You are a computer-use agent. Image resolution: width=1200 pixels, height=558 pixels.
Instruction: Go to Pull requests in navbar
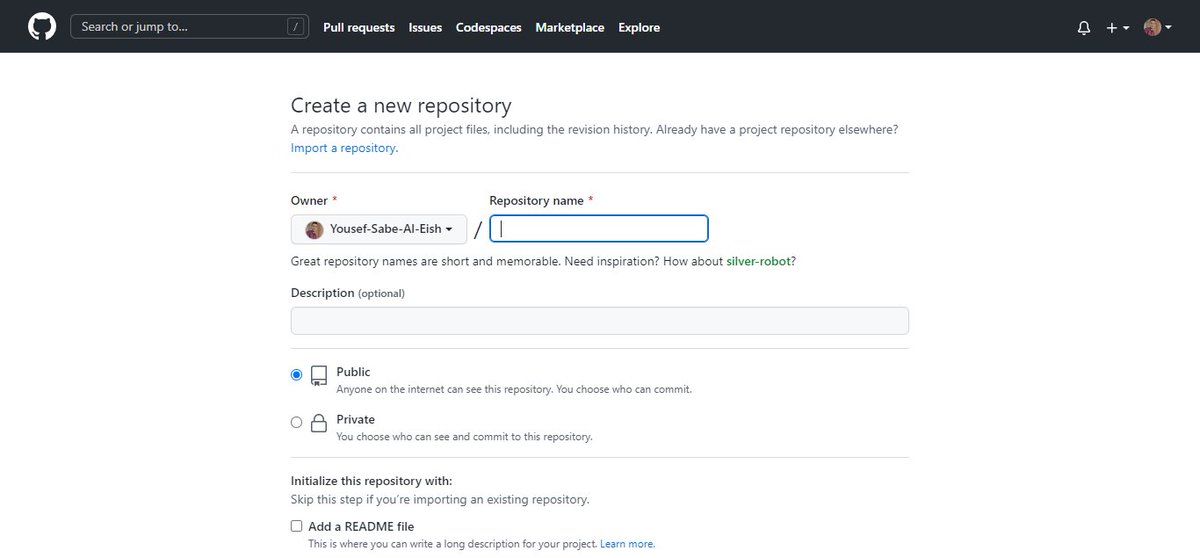click(x=359, y=28)
